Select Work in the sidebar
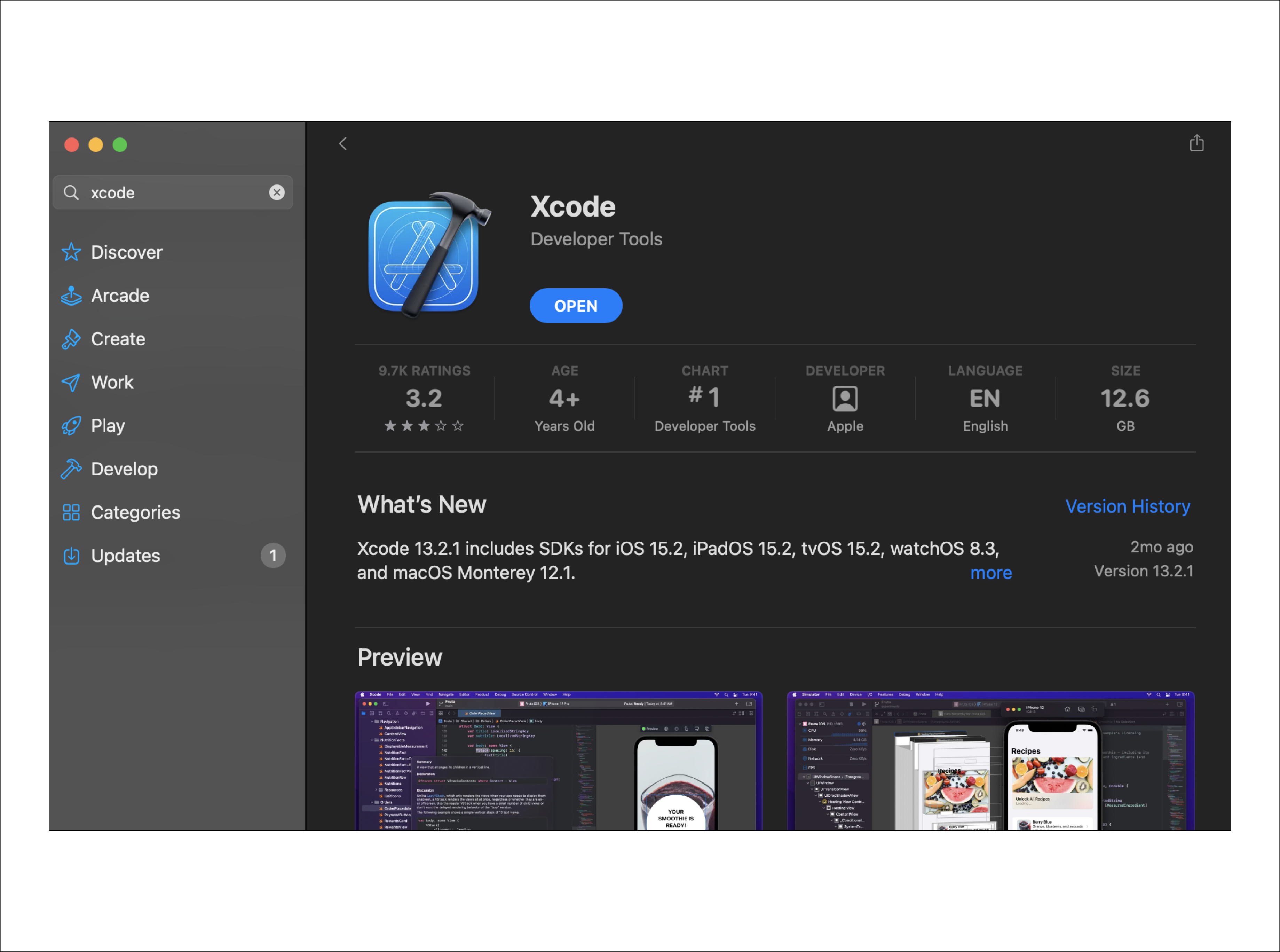 click(x=112, y=382)
